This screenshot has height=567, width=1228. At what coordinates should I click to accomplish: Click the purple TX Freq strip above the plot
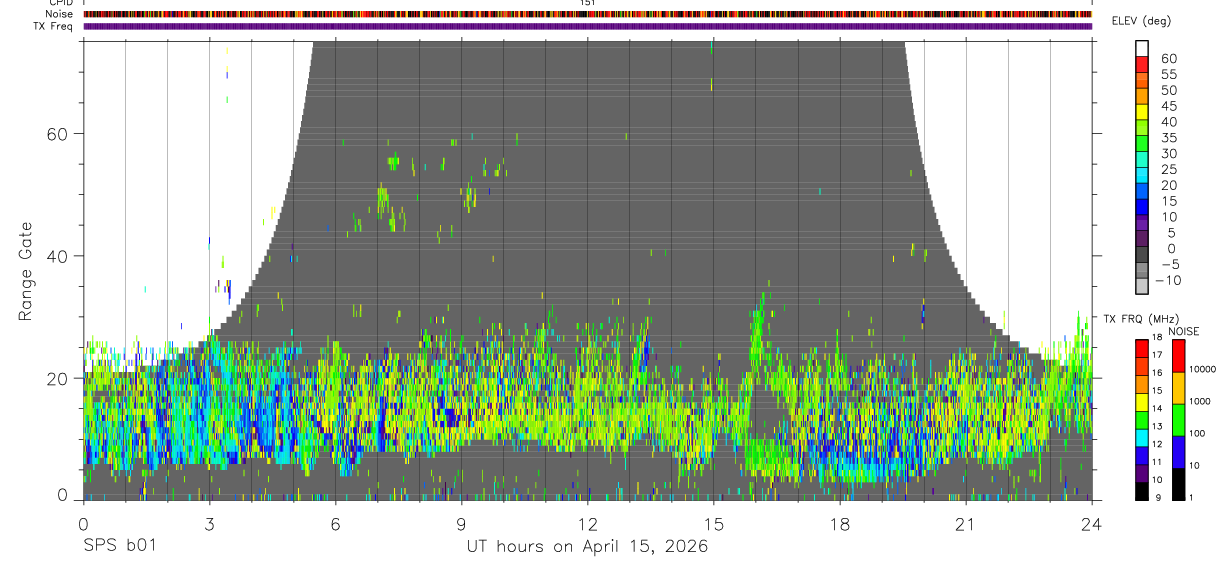point(587,26)
